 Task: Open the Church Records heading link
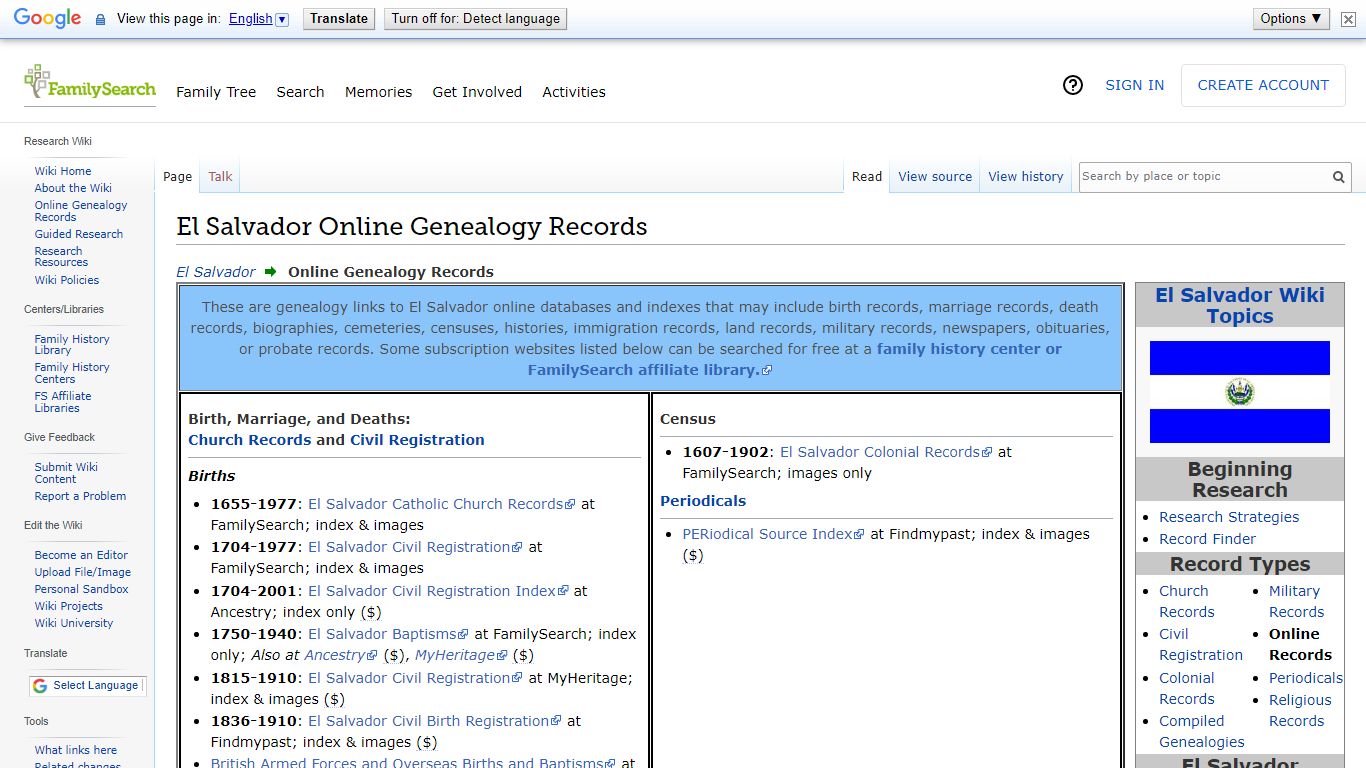(x=250, y=440)
